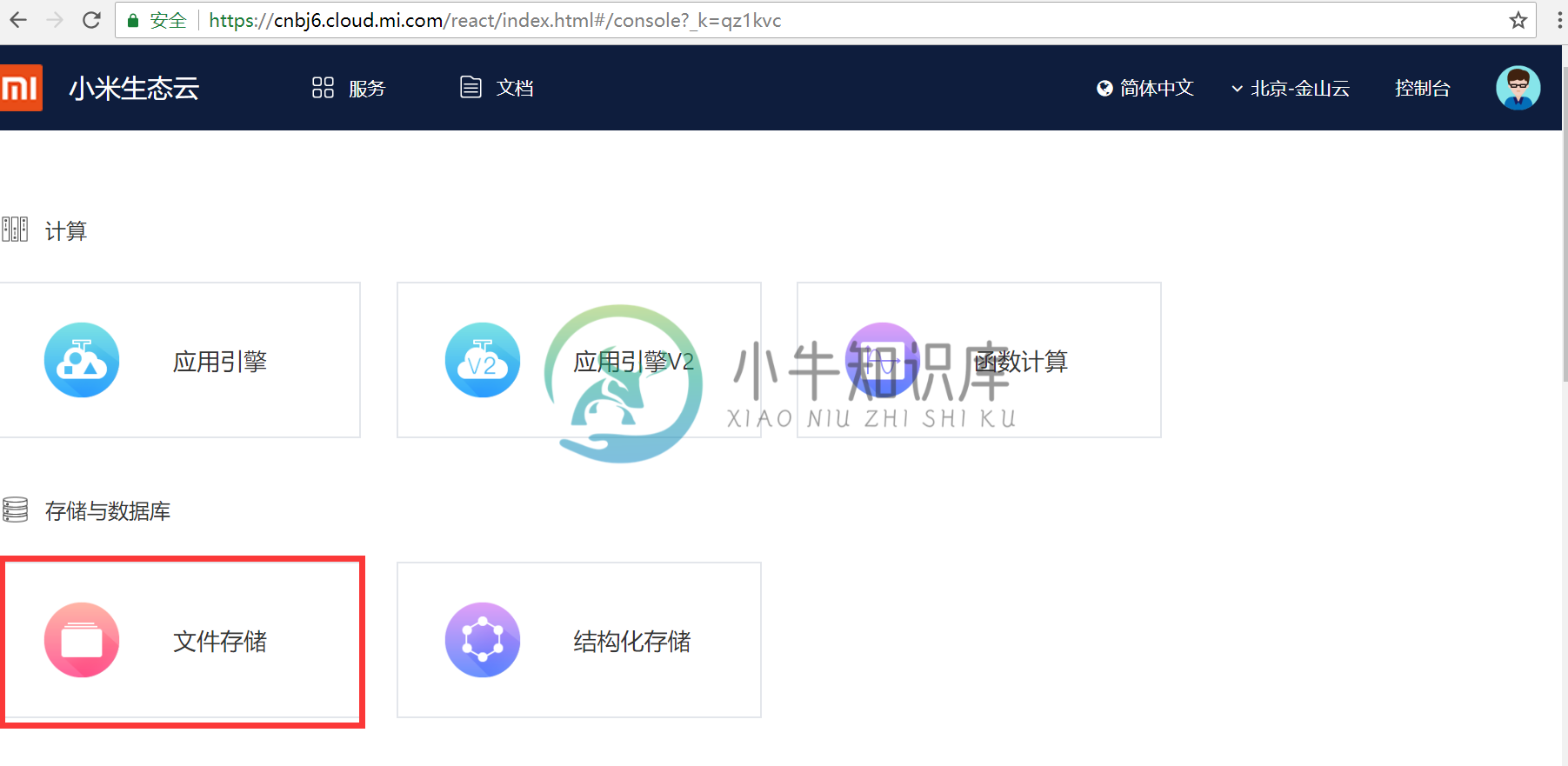
Task: Click the 应用引擎 cloud icon
Action: coord(82,360)
